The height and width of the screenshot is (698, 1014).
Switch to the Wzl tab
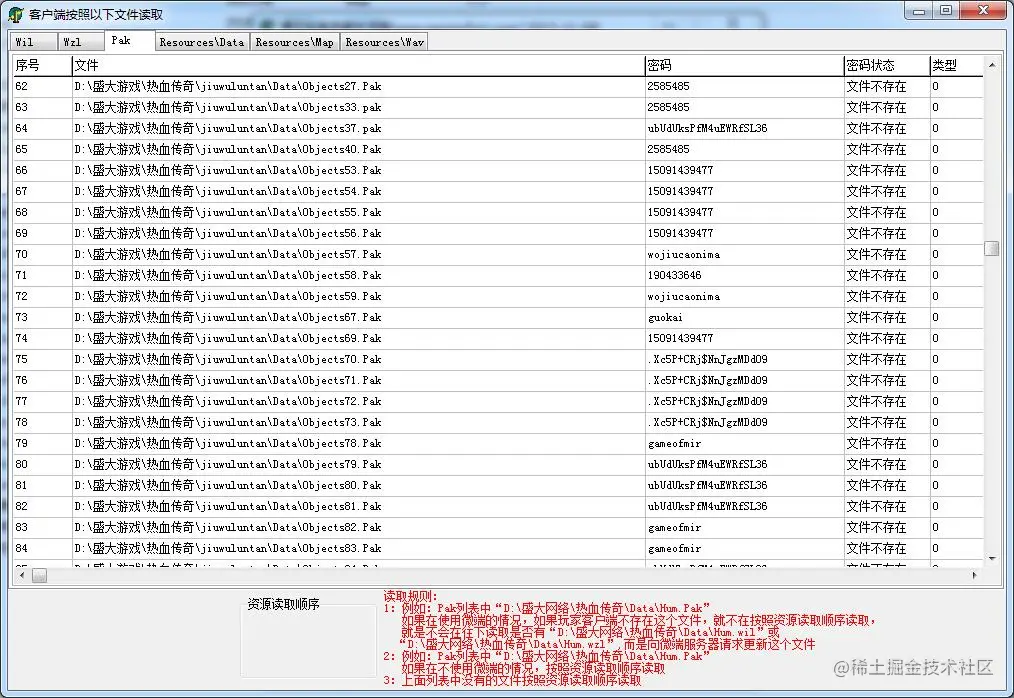point(81,42)
